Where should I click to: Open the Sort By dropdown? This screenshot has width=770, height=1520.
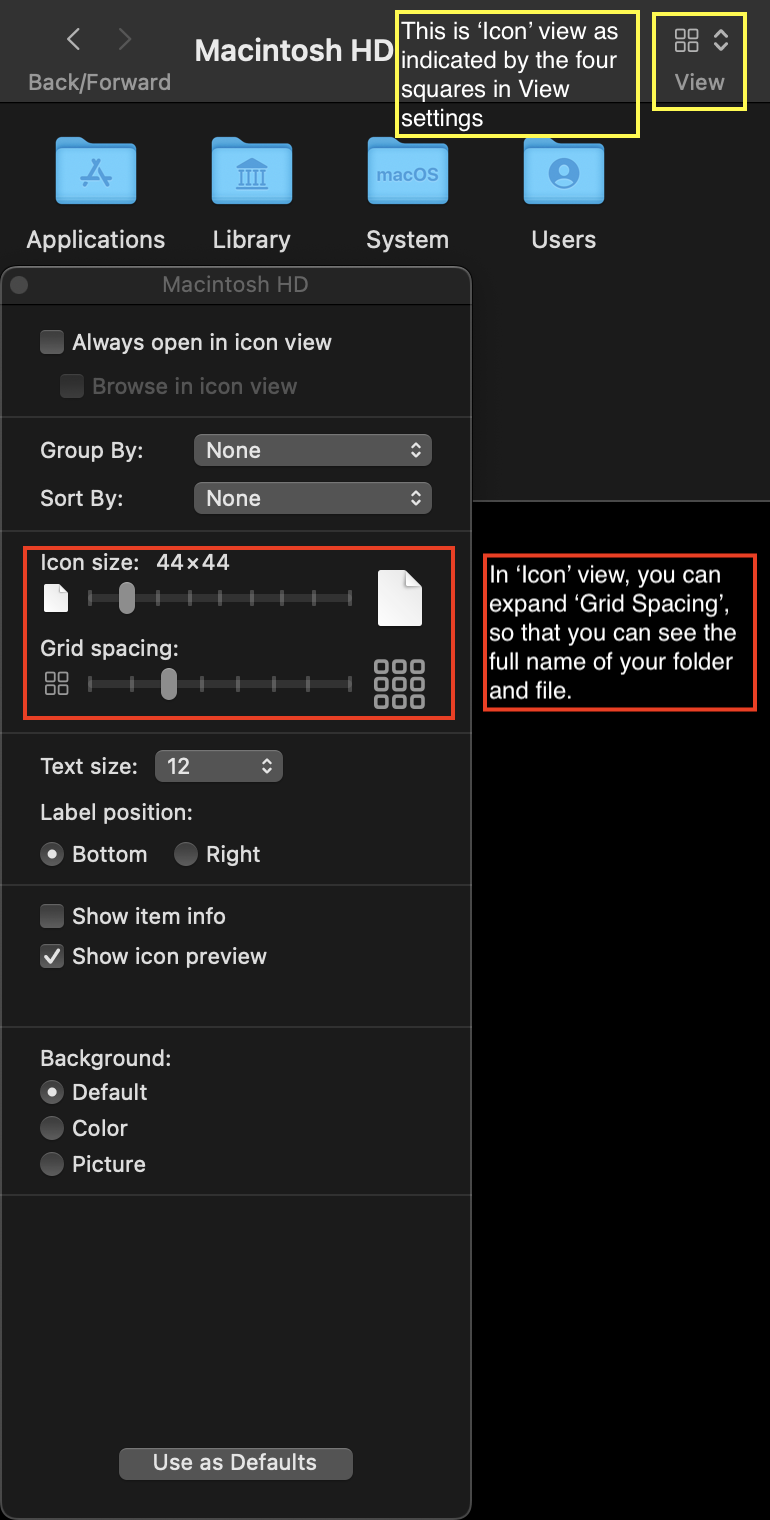(x=313, y=498)
